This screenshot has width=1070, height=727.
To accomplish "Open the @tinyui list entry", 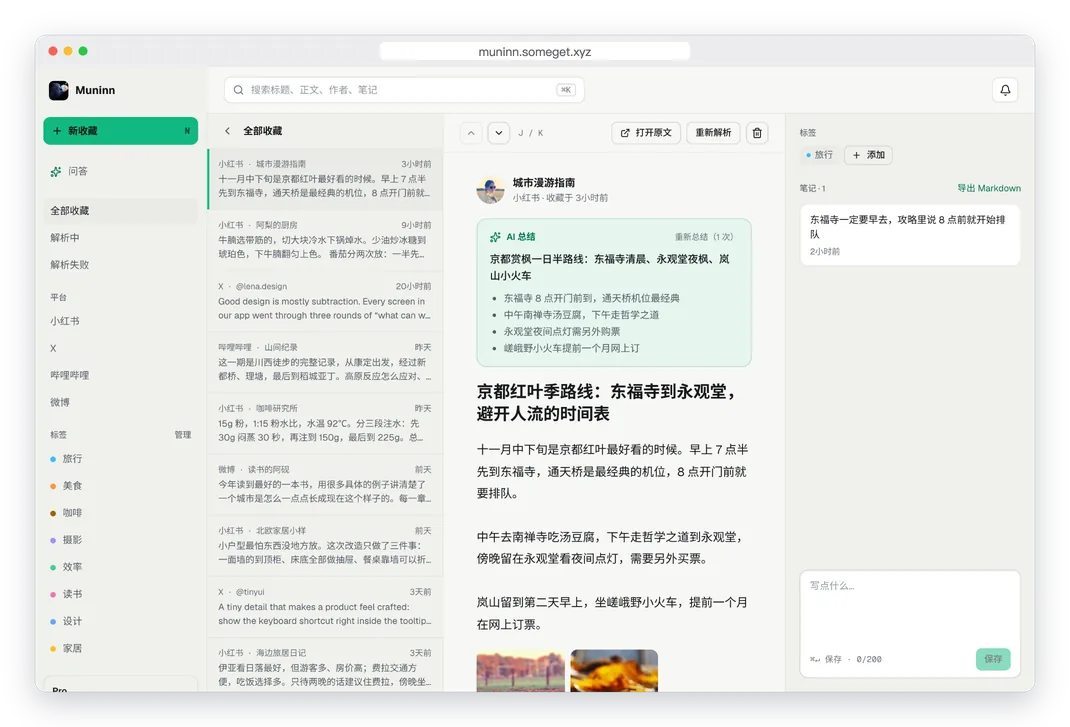I will [x=325, y=607].
